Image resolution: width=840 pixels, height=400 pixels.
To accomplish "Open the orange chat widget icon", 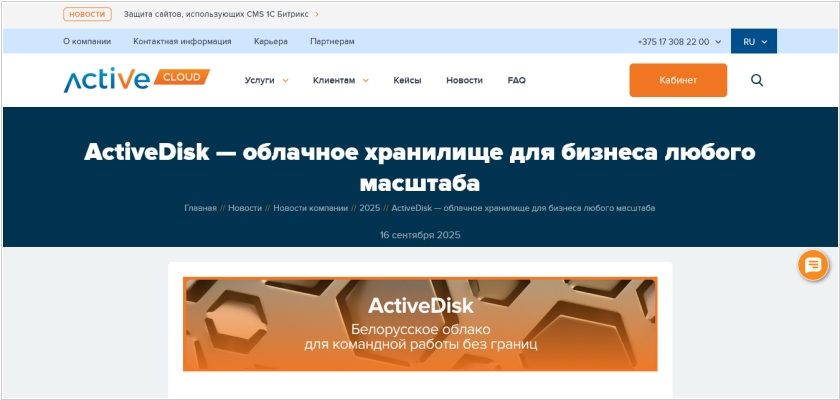I will (x=813, y=265).
